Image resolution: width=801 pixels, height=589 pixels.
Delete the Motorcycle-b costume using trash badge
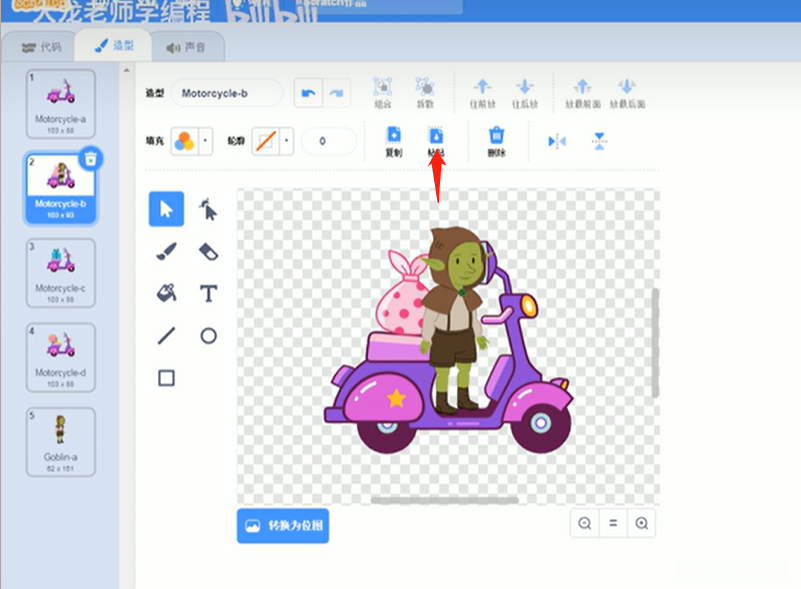tap(91, 158)
